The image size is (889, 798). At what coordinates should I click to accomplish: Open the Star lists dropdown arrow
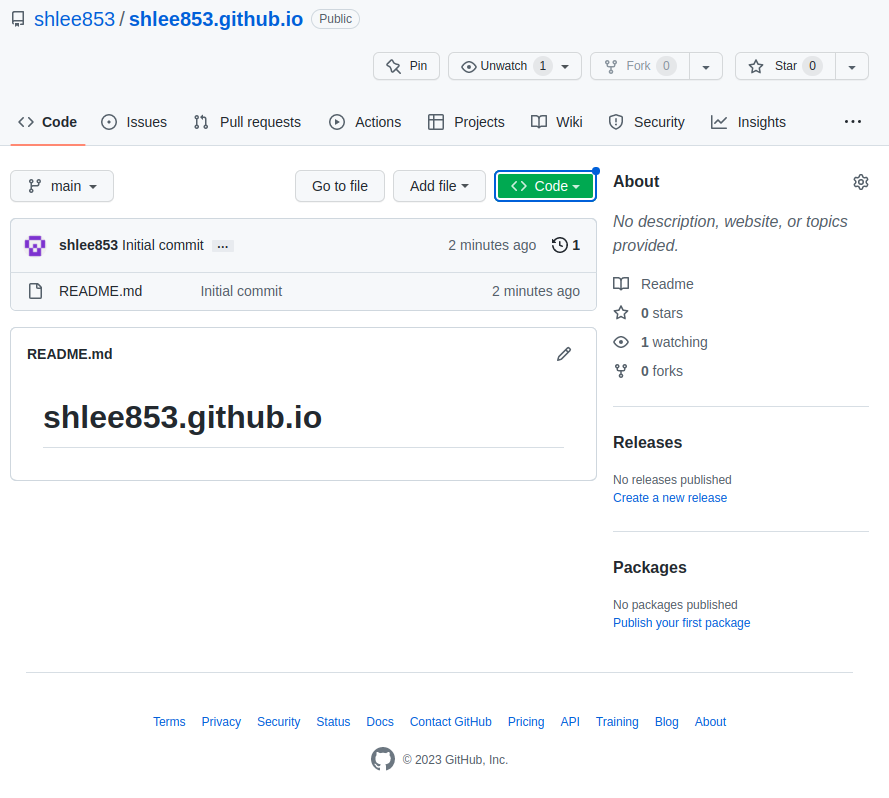(x=852, y=66)
